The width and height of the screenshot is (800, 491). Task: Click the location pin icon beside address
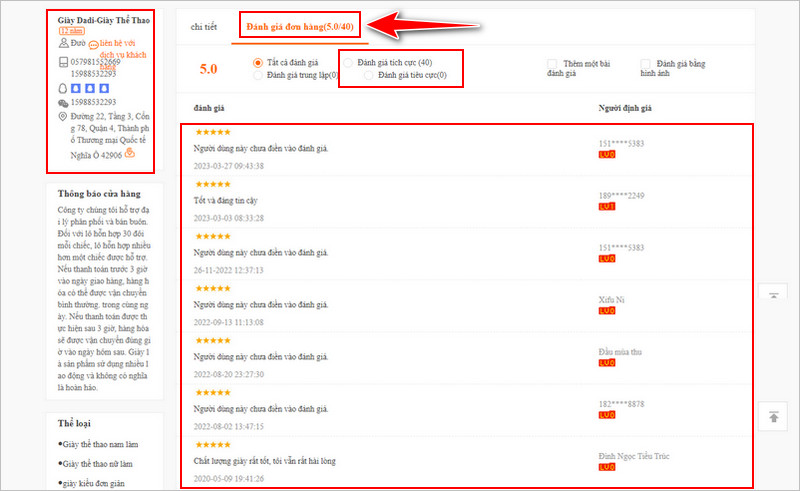[61, 116]
